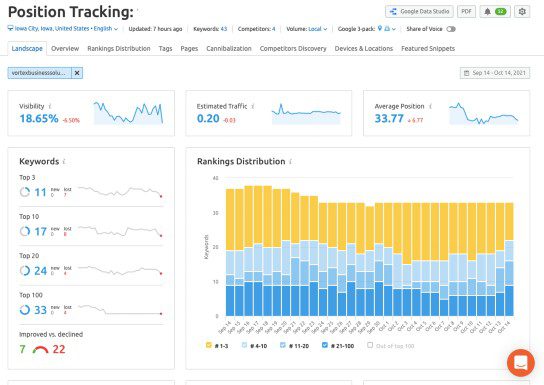This screenshot has width=544, height=385.
Task: Click Keywords: 43 link
Action: click(210, 29)
